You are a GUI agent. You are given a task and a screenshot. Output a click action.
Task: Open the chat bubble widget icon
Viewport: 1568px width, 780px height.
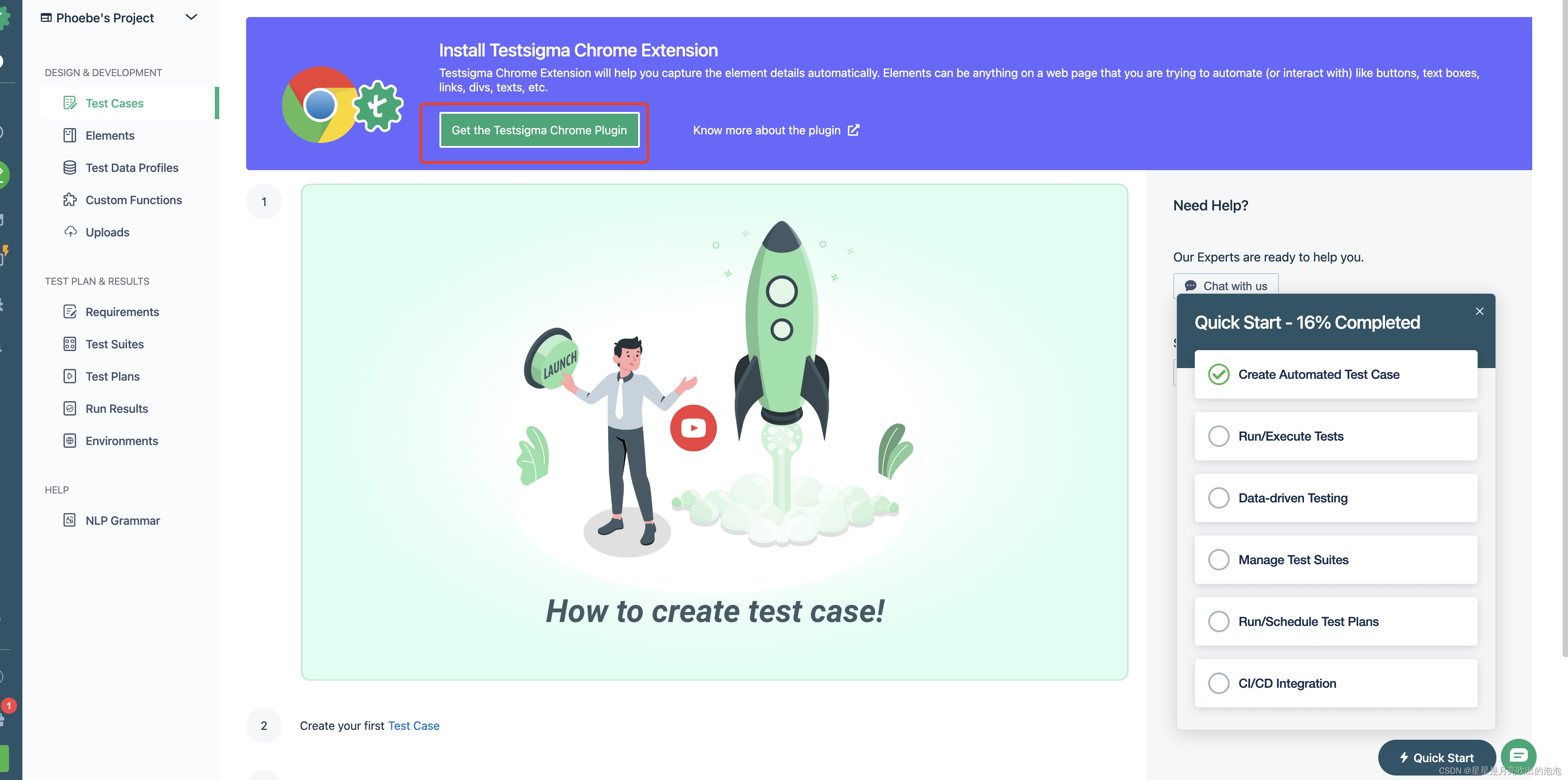click(x=1518, y=756)
